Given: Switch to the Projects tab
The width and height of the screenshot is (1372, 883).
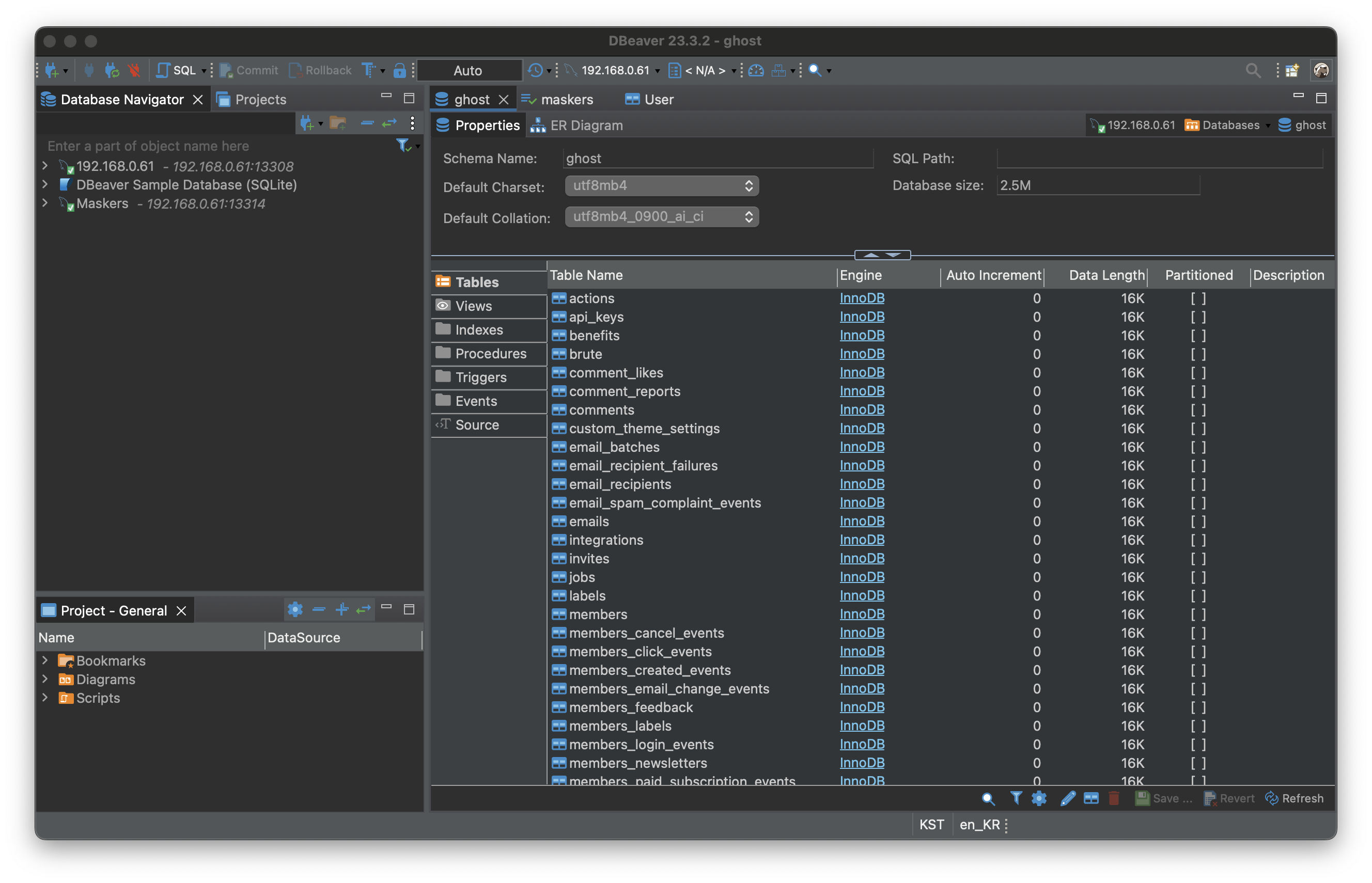Looking at the screenshot, I should click(x=251, y=100).
